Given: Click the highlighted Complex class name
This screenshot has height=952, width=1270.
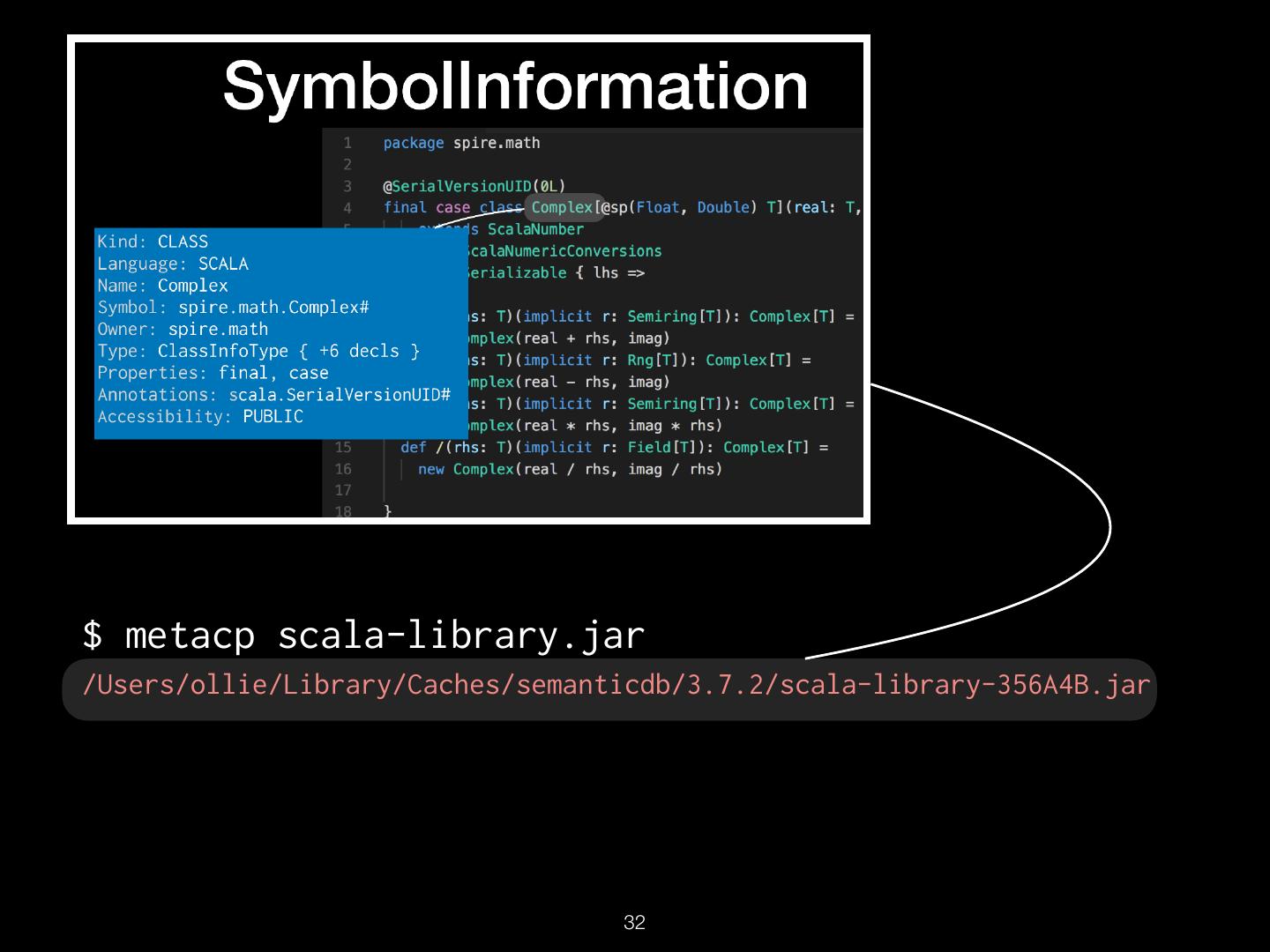Looking at the screenshot, I should (562, 208).
